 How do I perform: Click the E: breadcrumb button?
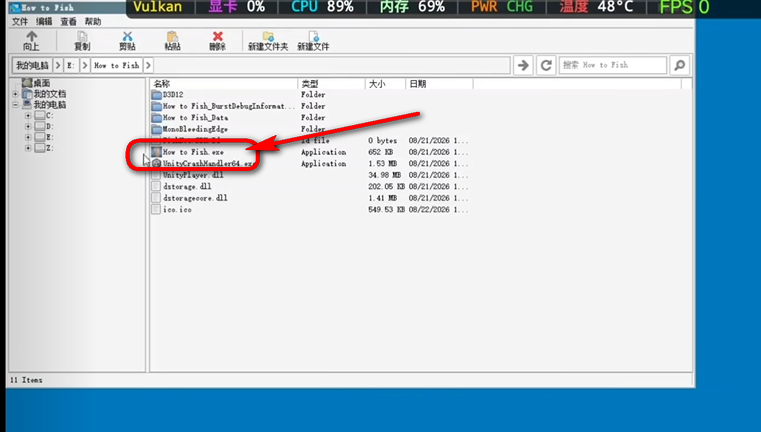71,65
